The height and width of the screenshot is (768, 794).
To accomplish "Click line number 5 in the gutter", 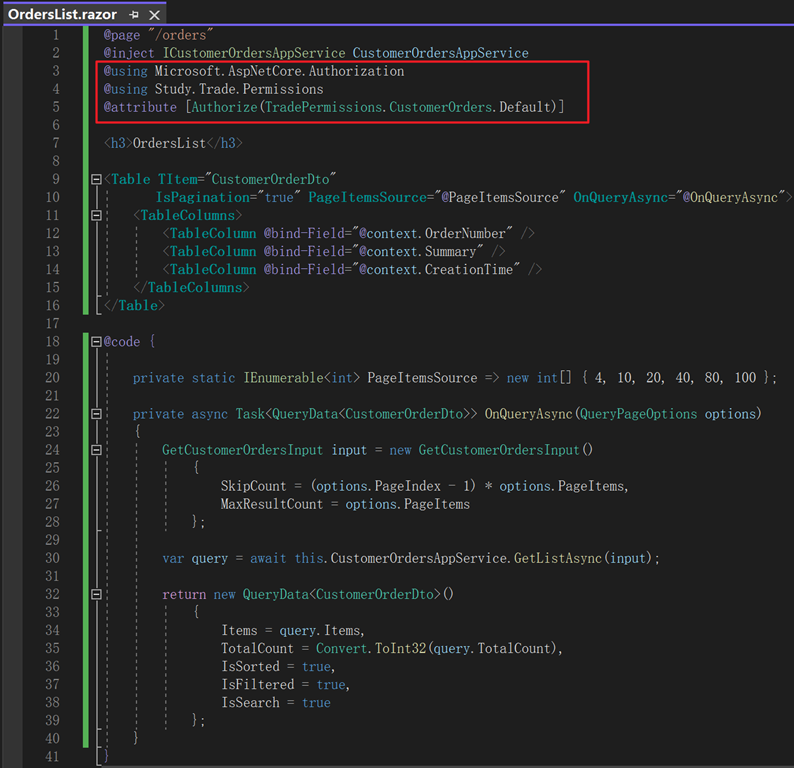I will pyautogui.click(x=56, y=107).
